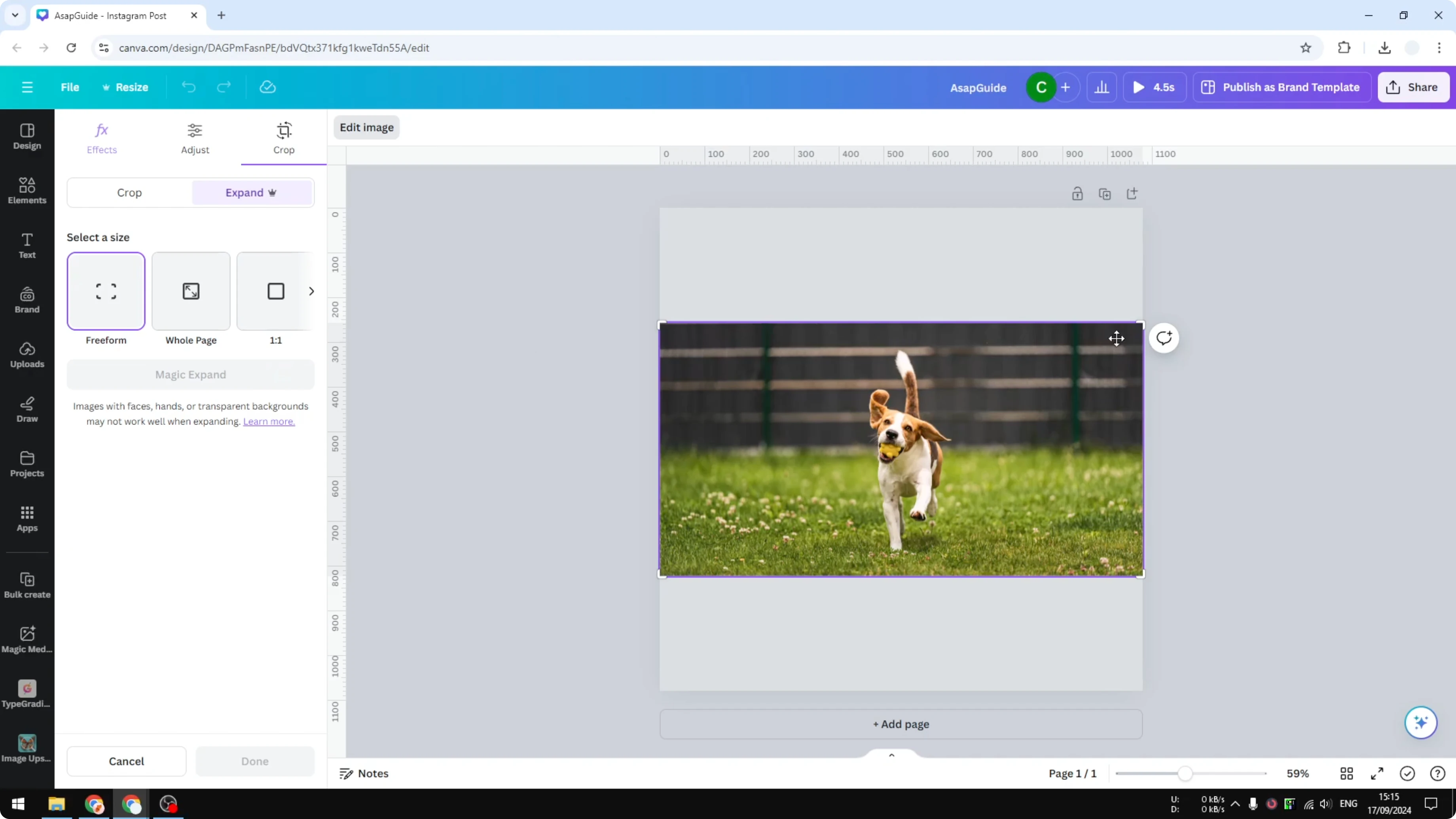The height and width of the screenshot is (819, 1456).
Task: Click the Done button
Action: point(255,761)
